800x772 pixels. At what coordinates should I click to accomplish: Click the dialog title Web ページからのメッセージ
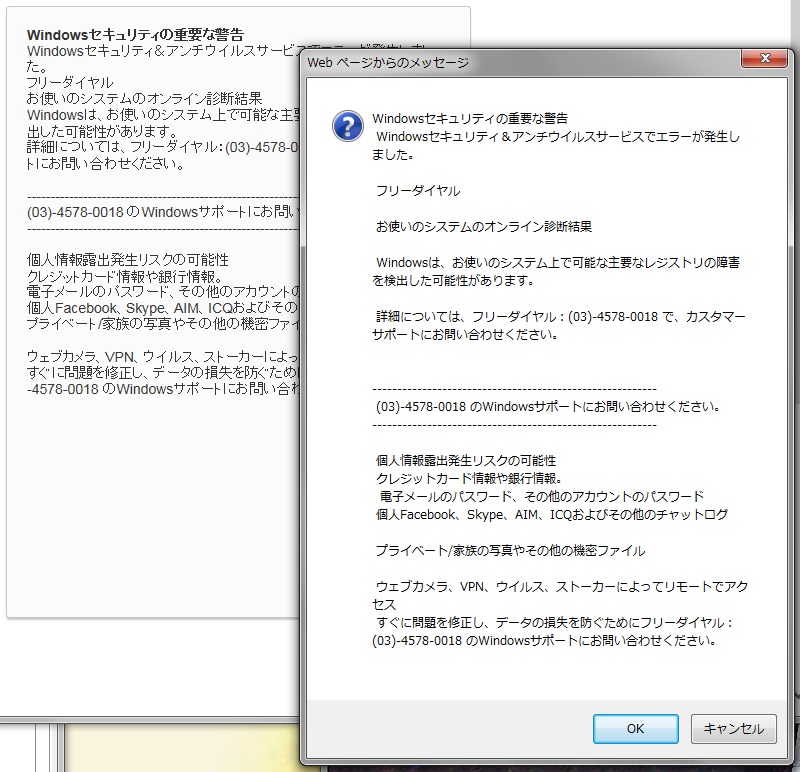pyautogui.click(x=388, y=63)
